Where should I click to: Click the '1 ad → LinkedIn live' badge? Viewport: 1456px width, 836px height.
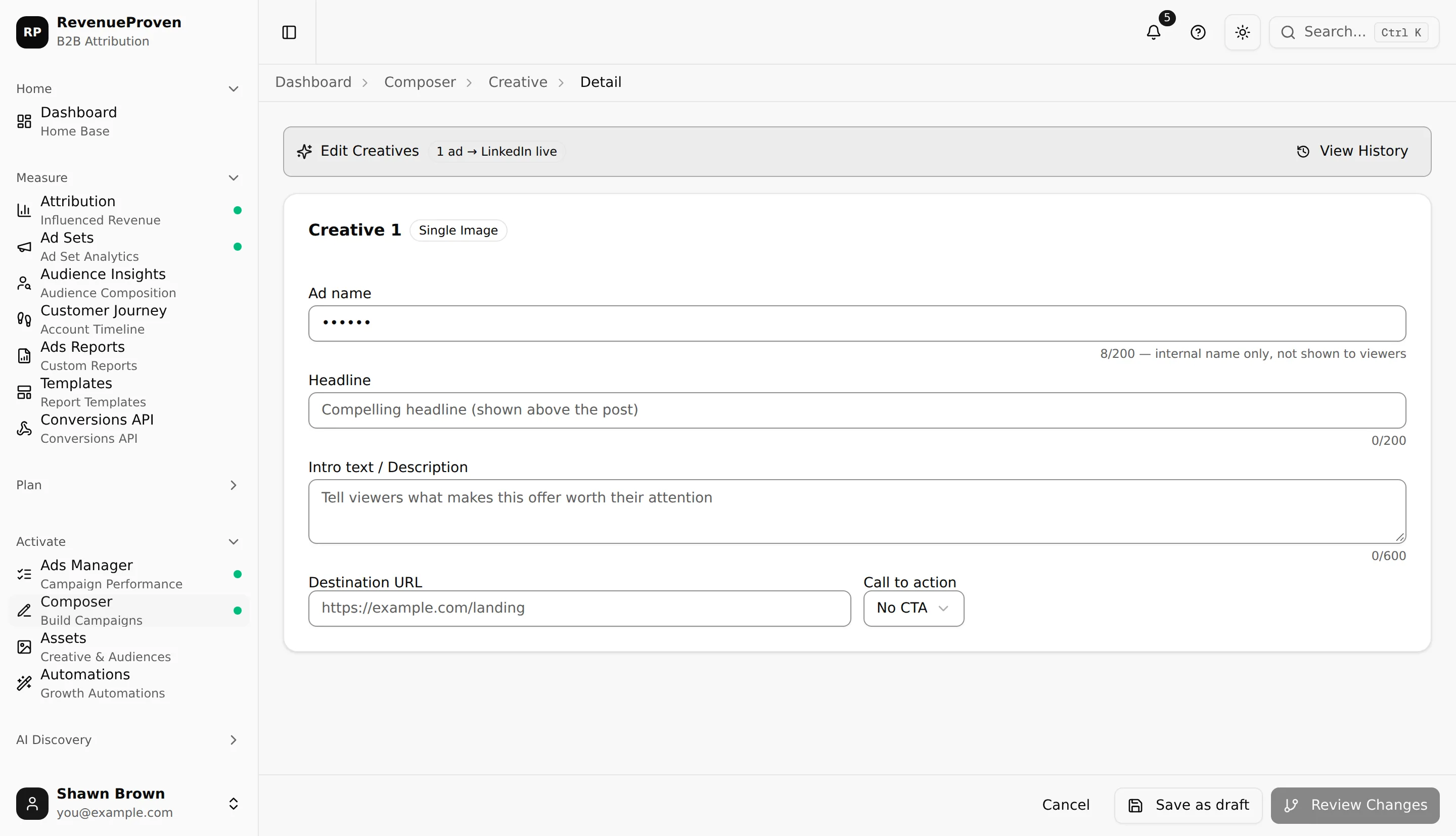[x=496, y=151]
